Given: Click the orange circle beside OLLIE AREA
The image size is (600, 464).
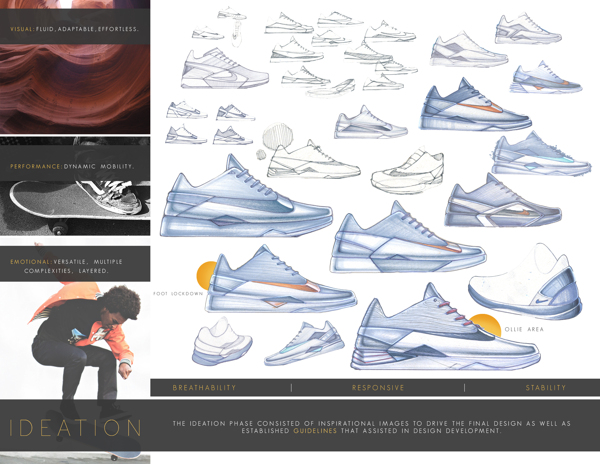Looking at the screenshot, I should click(x=487, y=324).
